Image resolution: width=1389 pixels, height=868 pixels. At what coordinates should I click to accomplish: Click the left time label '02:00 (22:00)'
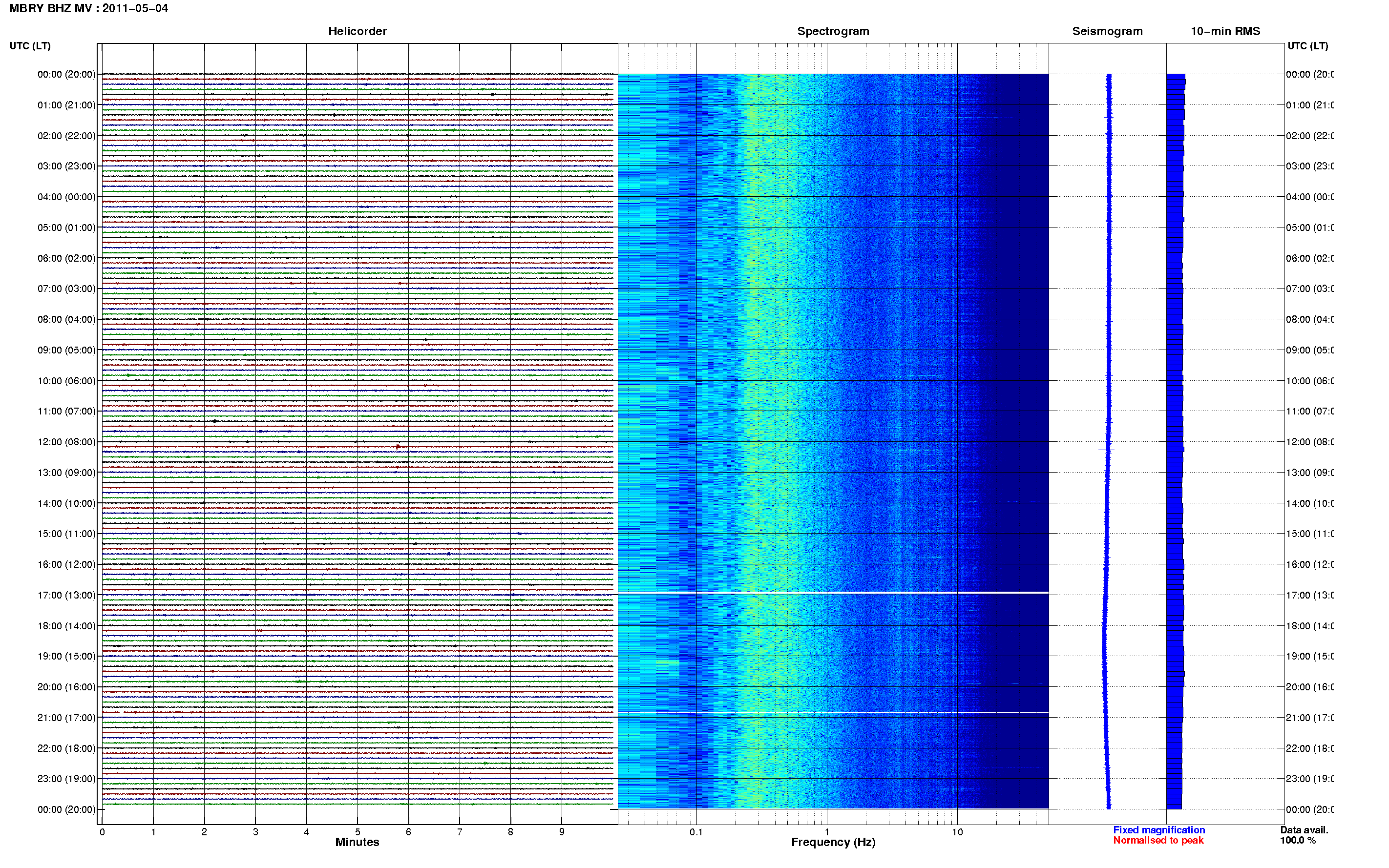[66, 136]
